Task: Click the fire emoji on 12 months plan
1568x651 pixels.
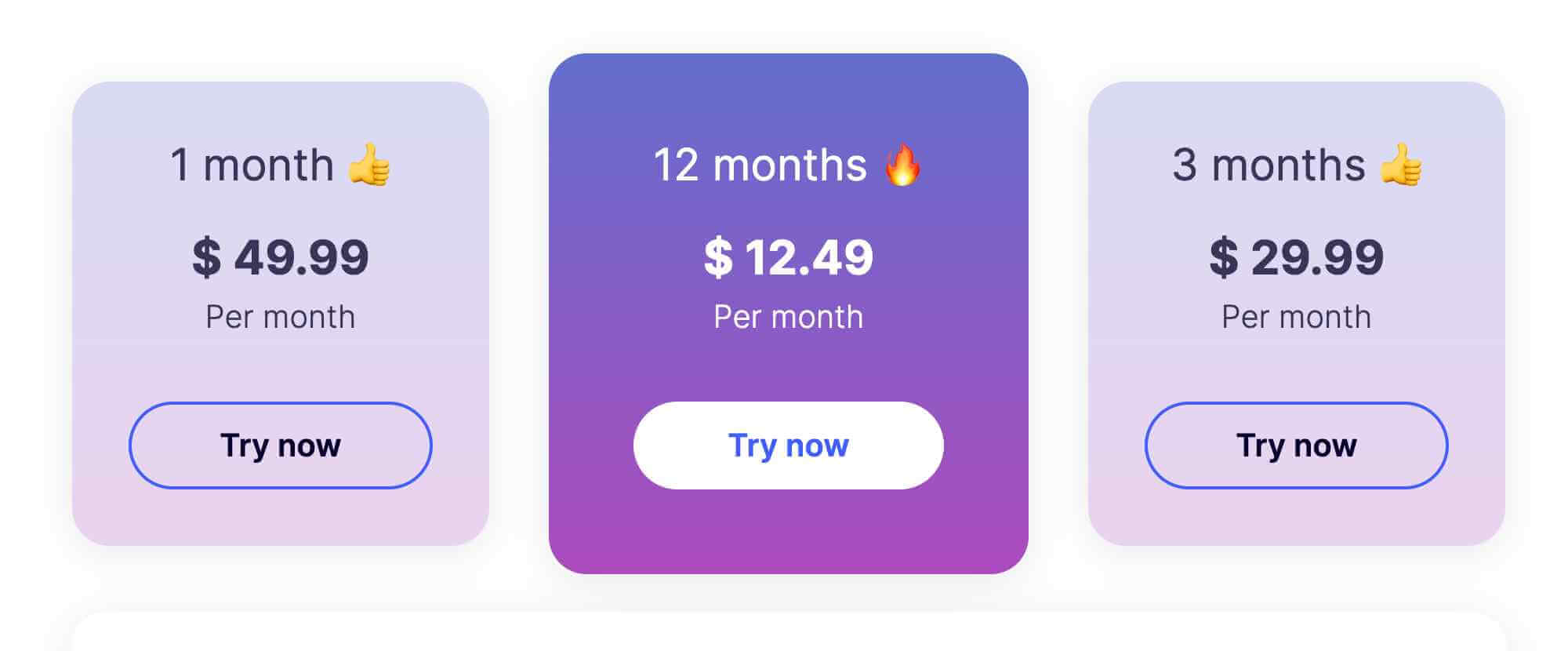Action: point(902,165)
